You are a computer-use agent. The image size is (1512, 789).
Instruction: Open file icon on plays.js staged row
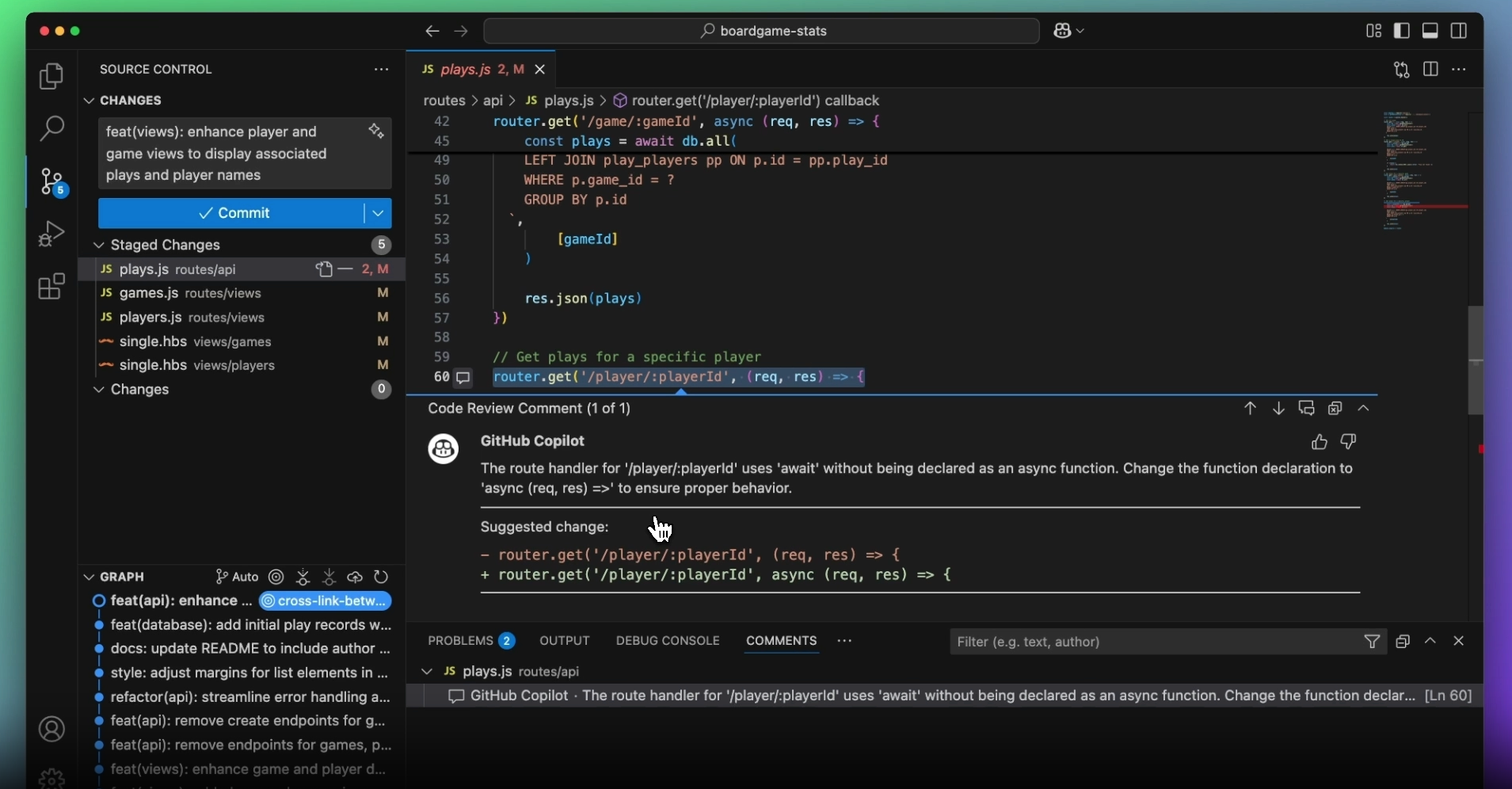[324, 270]
